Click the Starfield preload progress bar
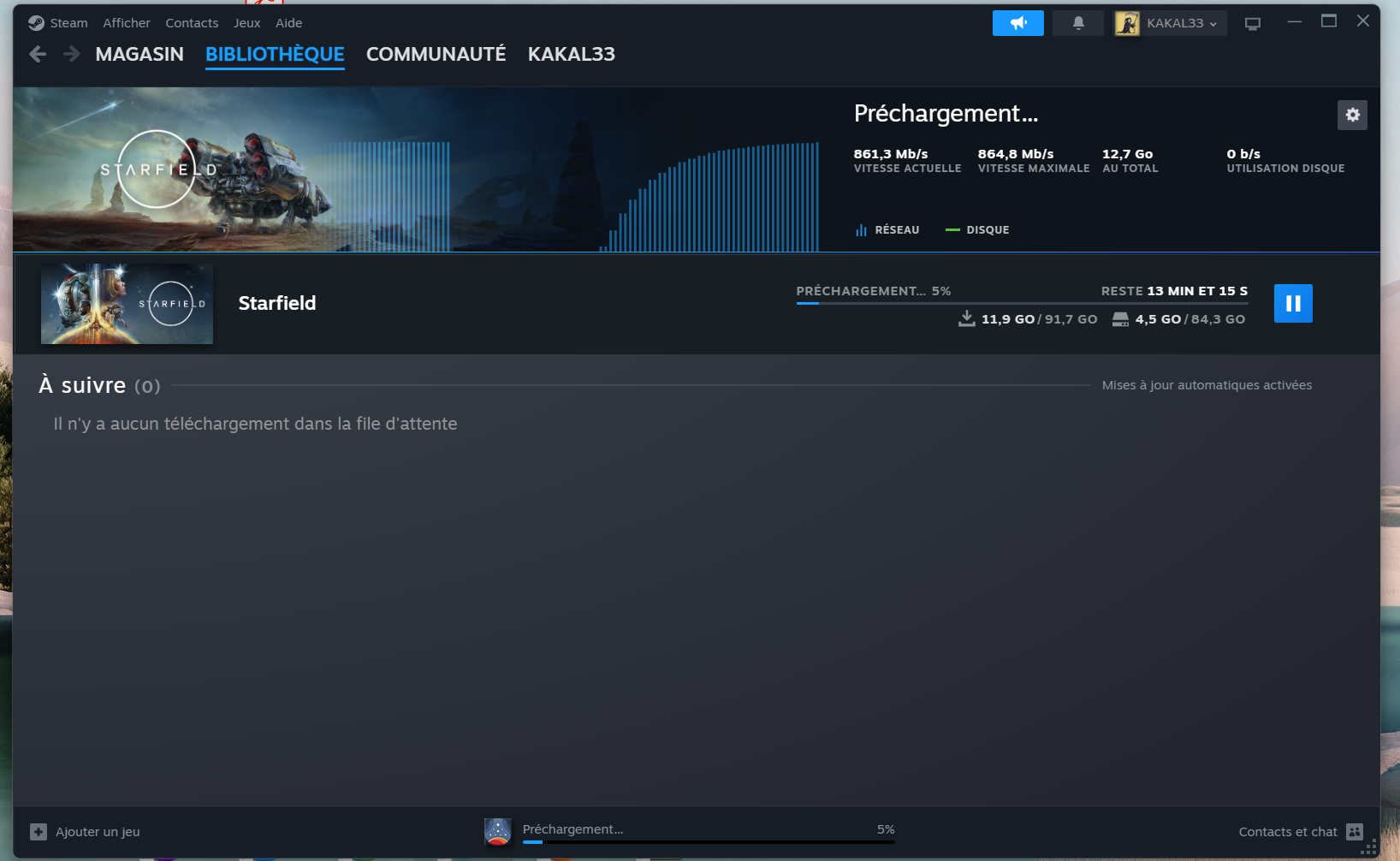Image resolution: width=1400 pixels, height=861 pixels. (x=1022, y=303)
